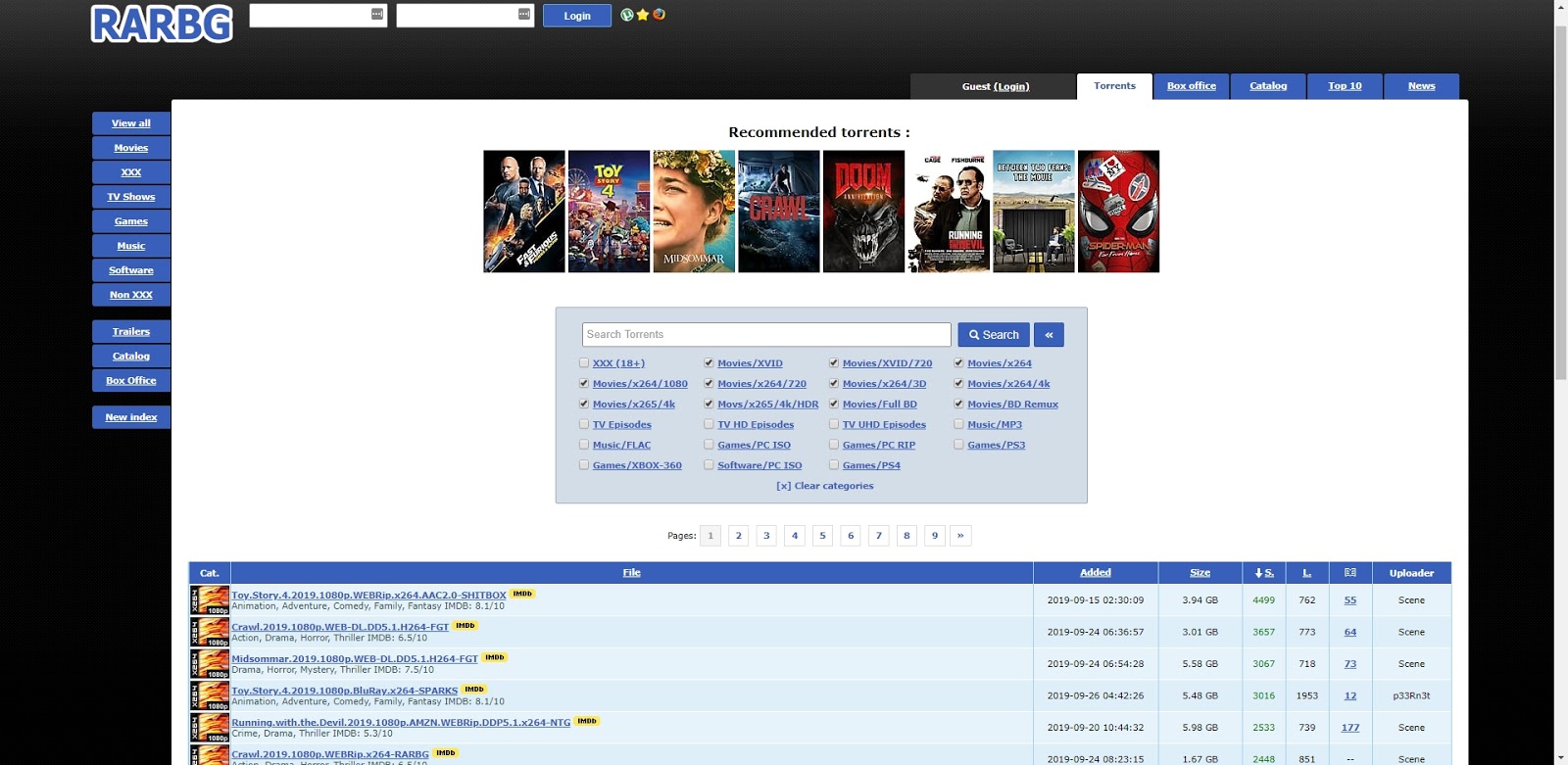
Task: Uncheck the Movies/x265/4k checkbox
Action: (584, 405)
